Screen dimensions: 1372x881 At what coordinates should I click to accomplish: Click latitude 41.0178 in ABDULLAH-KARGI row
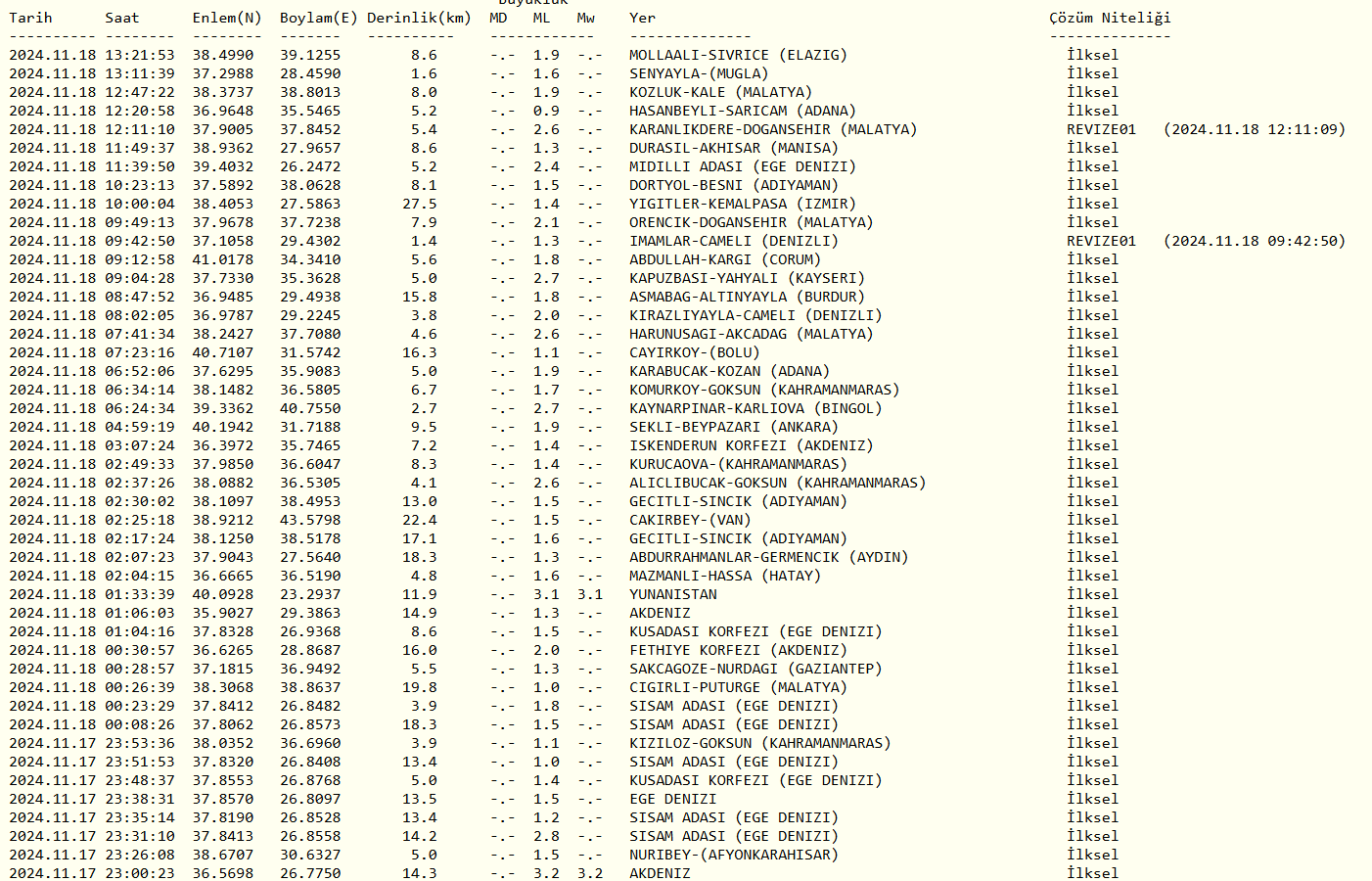click(223, 259)
